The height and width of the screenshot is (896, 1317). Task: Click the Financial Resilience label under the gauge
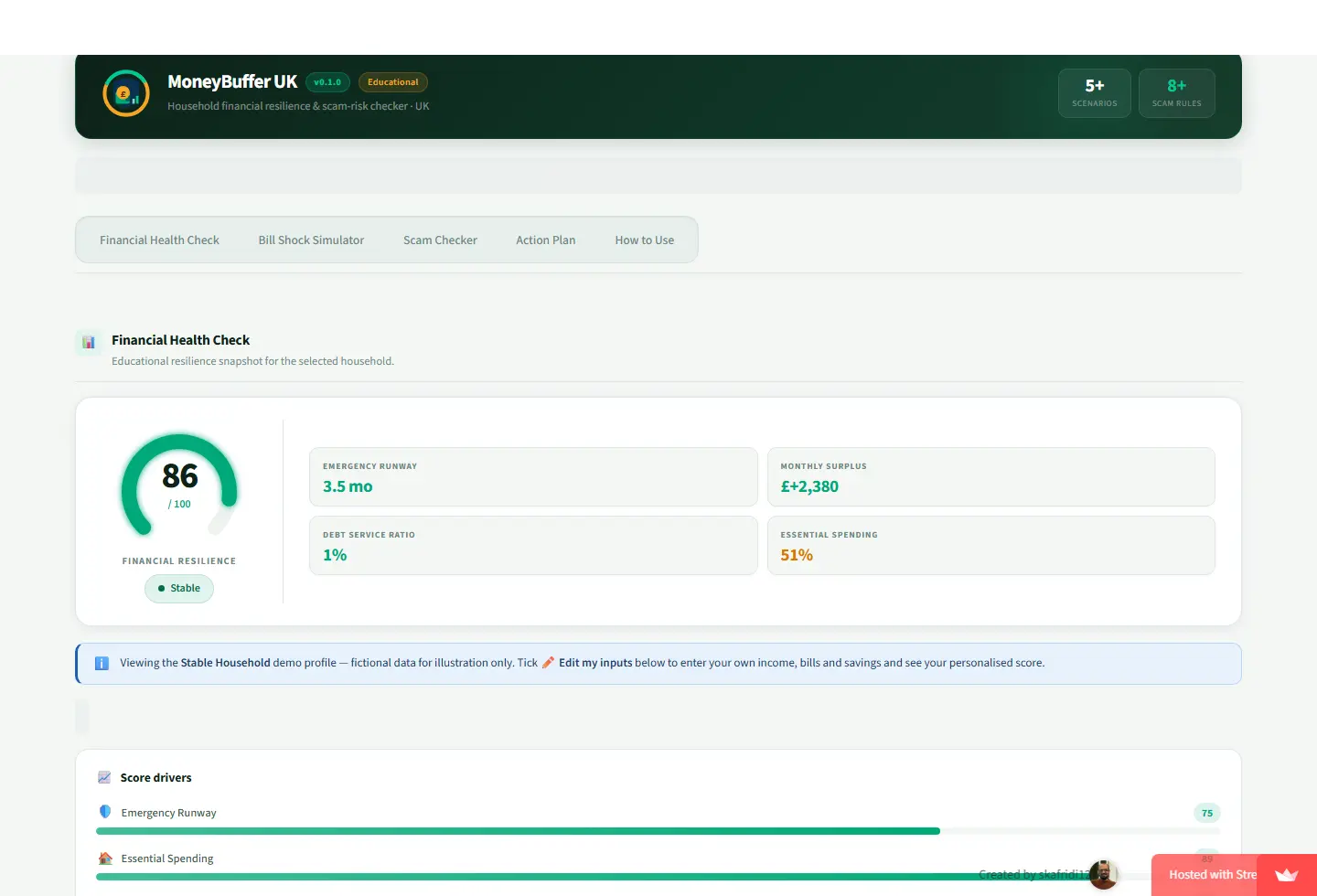coord(179,561)
